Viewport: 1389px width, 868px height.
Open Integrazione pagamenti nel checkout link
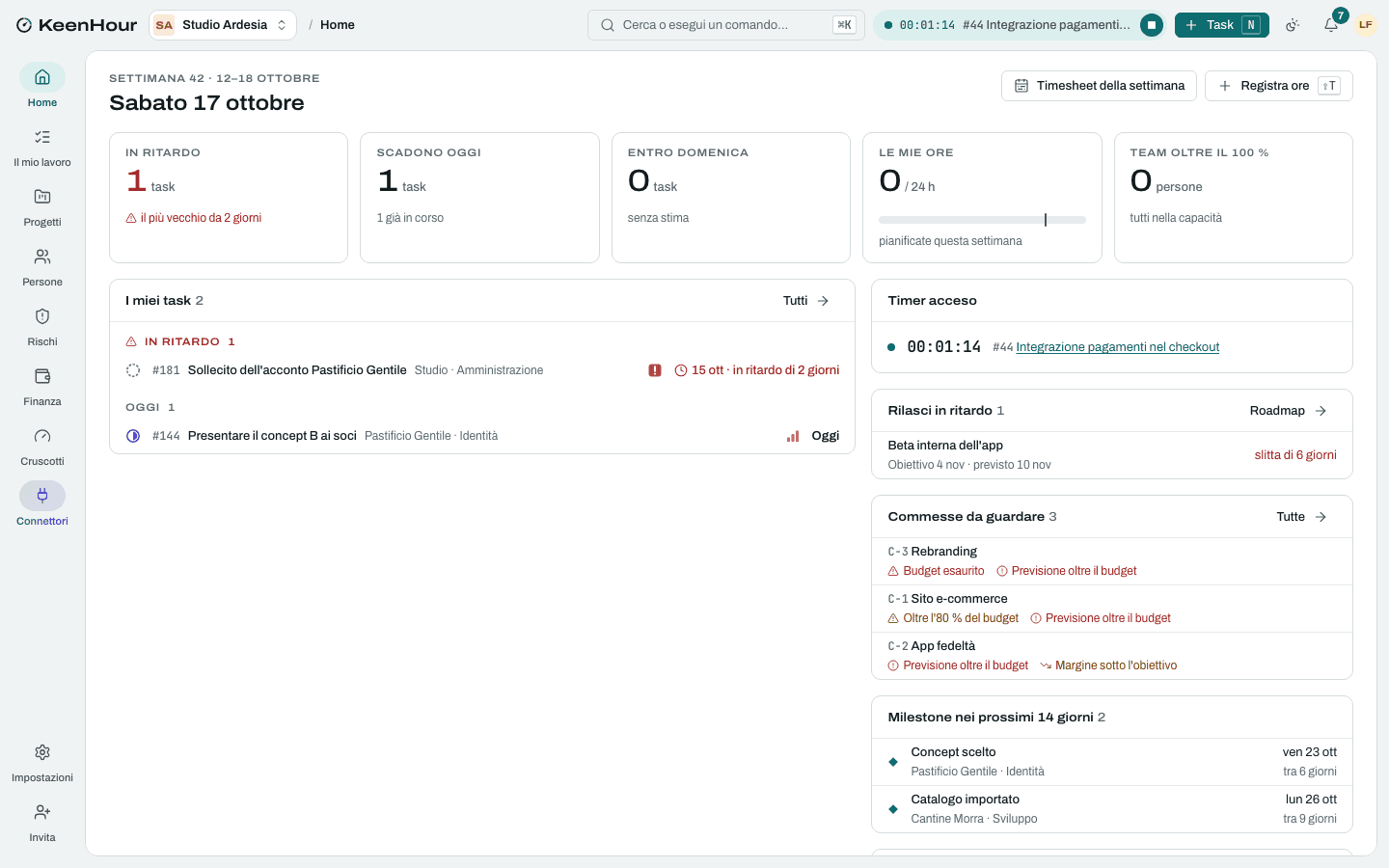pos(1117,347)
